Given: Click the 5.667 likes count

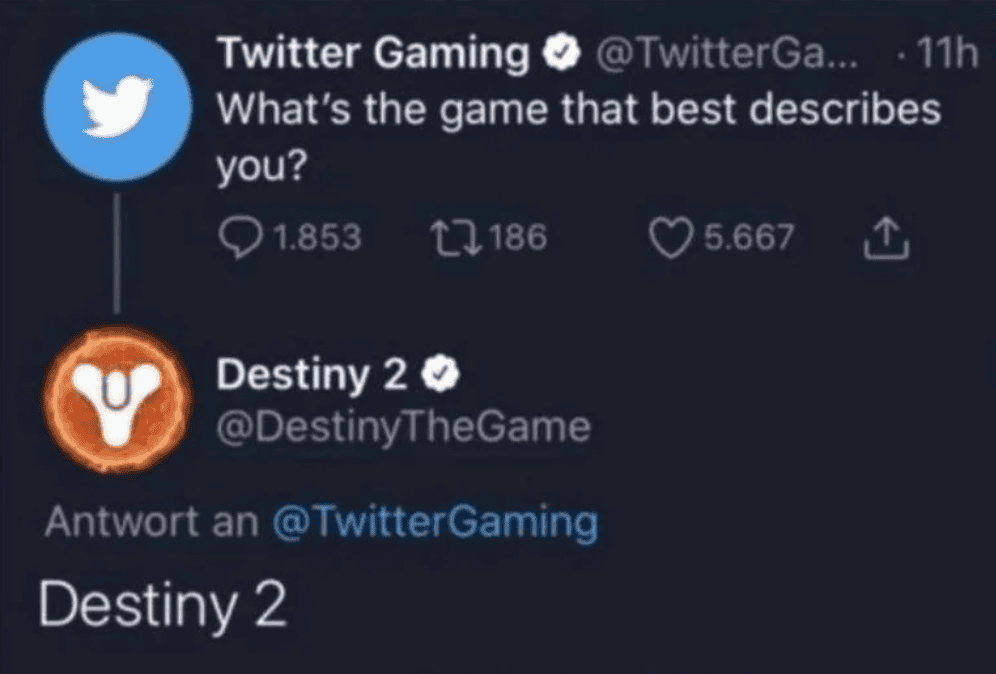Looking at the screenshot, I should click(749, 238).
